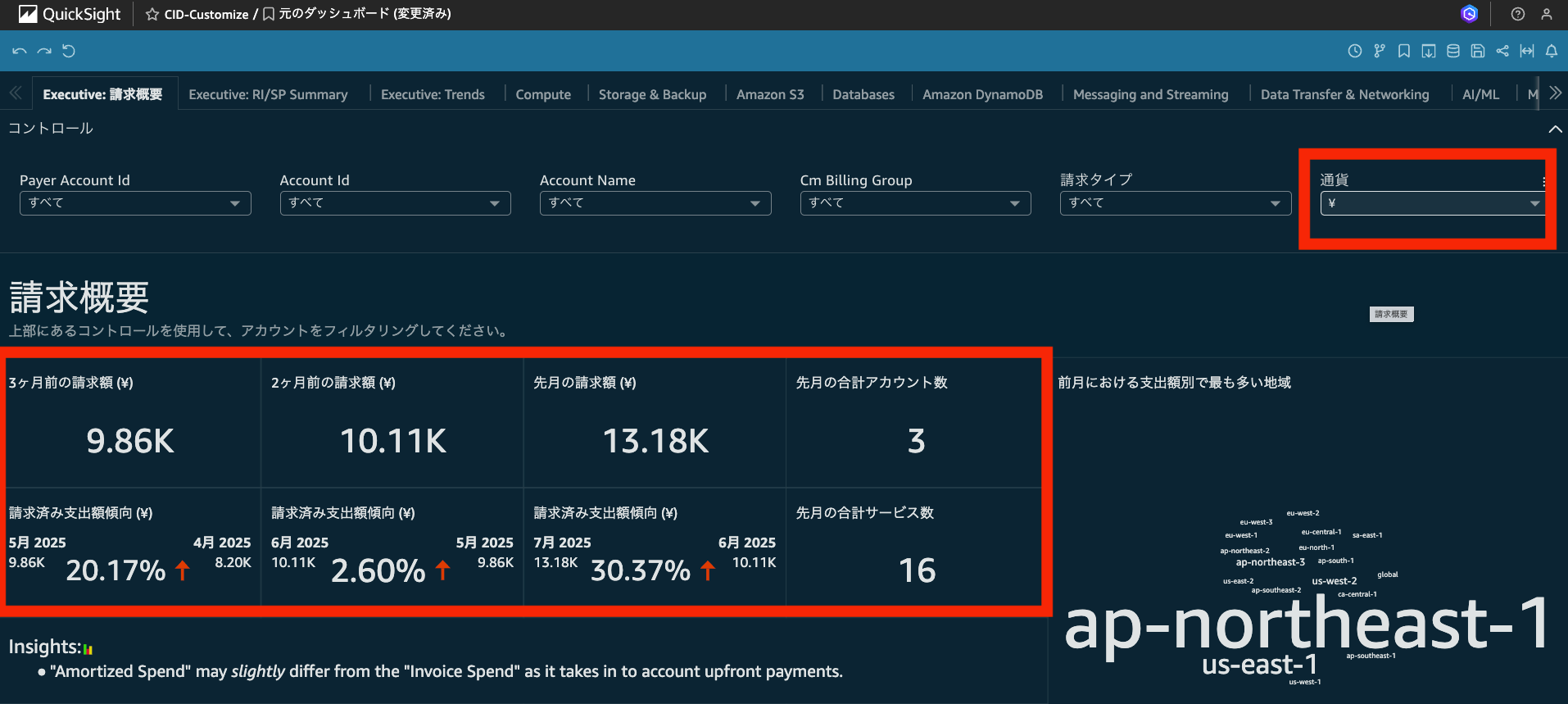Image resolution: width=1568 pixels, height=704 pixels.
Task: Click ap-northeast-3 in the word cloud
Action: 1270,562
